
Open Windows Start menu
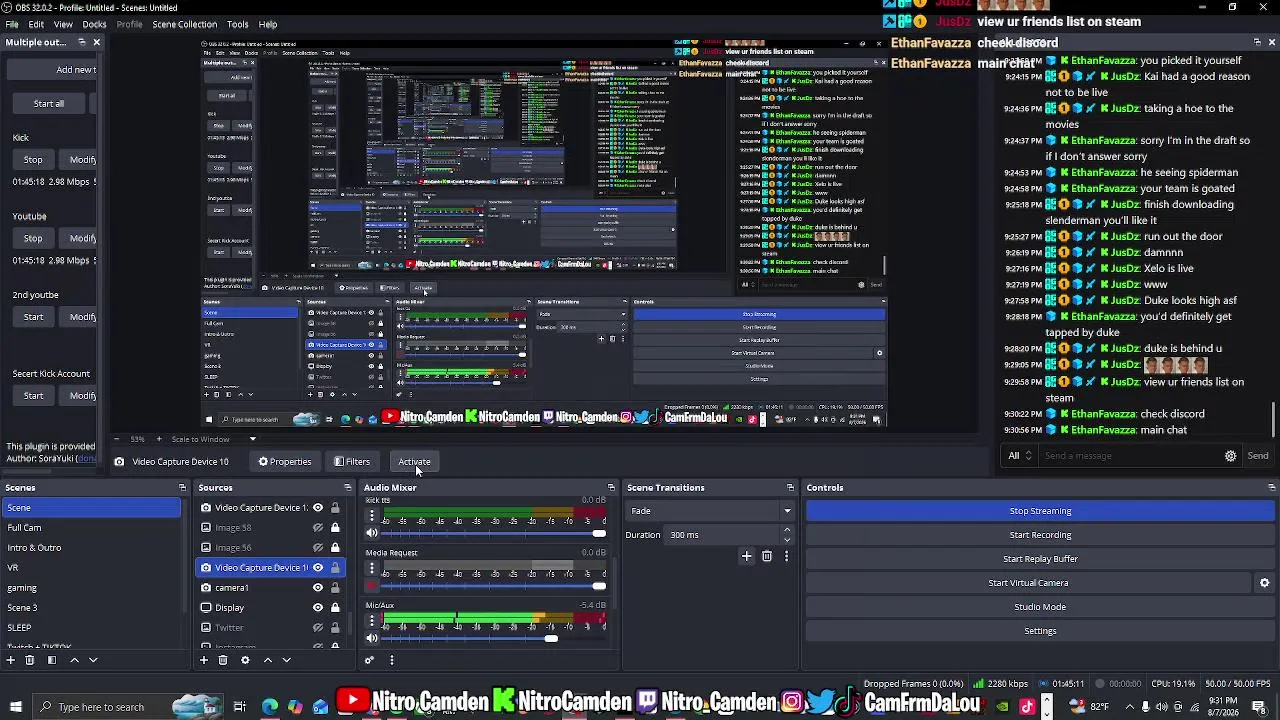tap(15, 707)
